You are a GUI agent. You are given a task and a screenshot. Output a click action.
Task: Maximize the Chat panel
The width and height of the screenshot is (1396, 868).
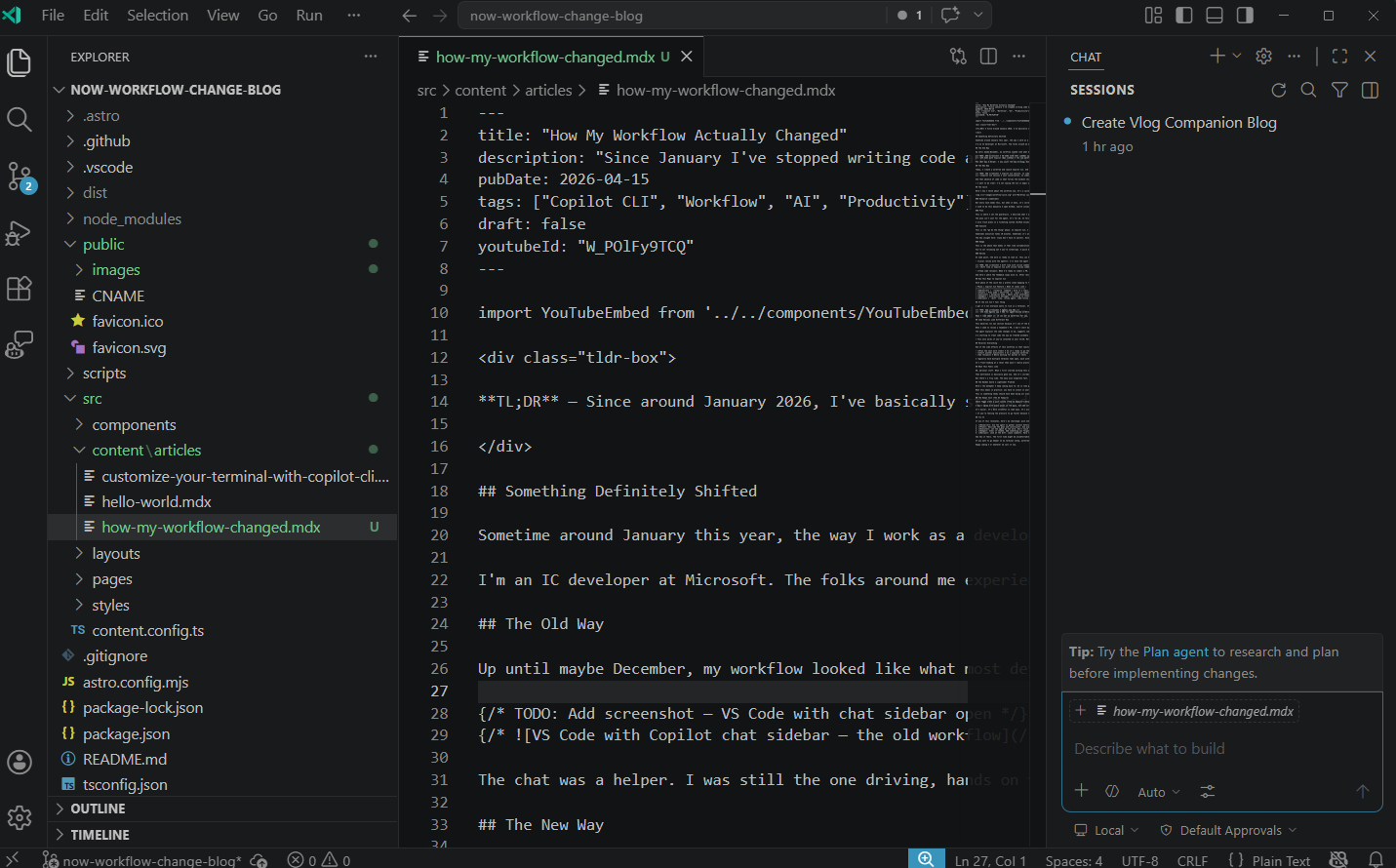1339,57
